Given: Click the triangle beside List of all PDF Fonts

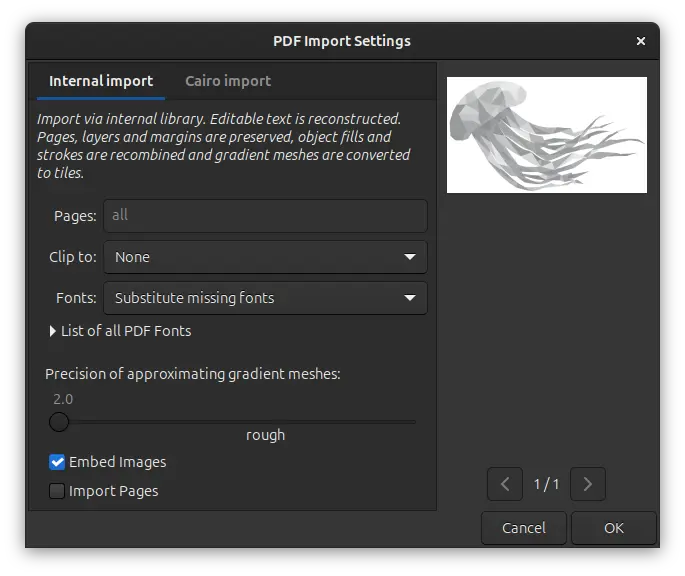Looking at the screenshot, I should tap(53, 331).
